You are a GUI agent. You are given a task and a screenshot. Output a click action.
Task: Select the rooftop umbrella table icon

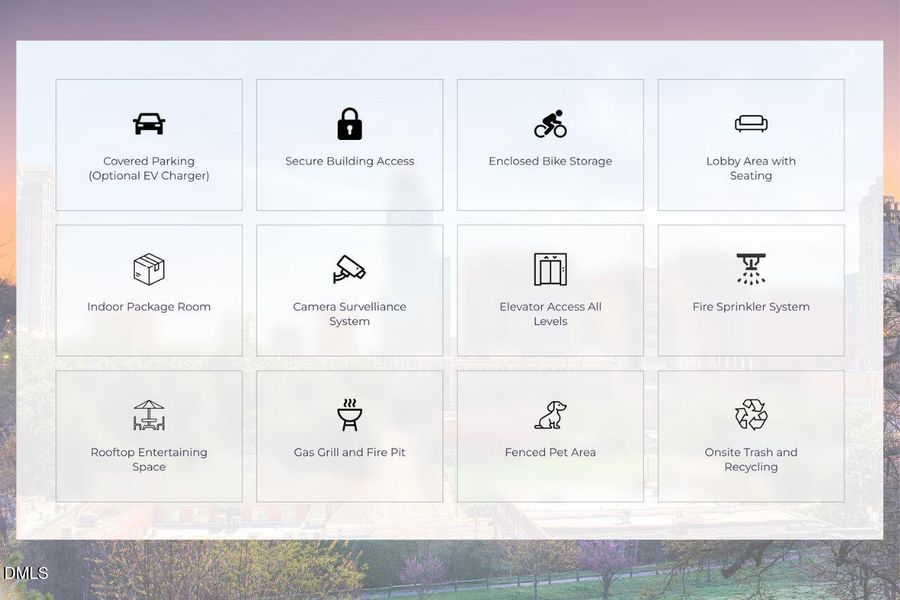tap(149, 415)
